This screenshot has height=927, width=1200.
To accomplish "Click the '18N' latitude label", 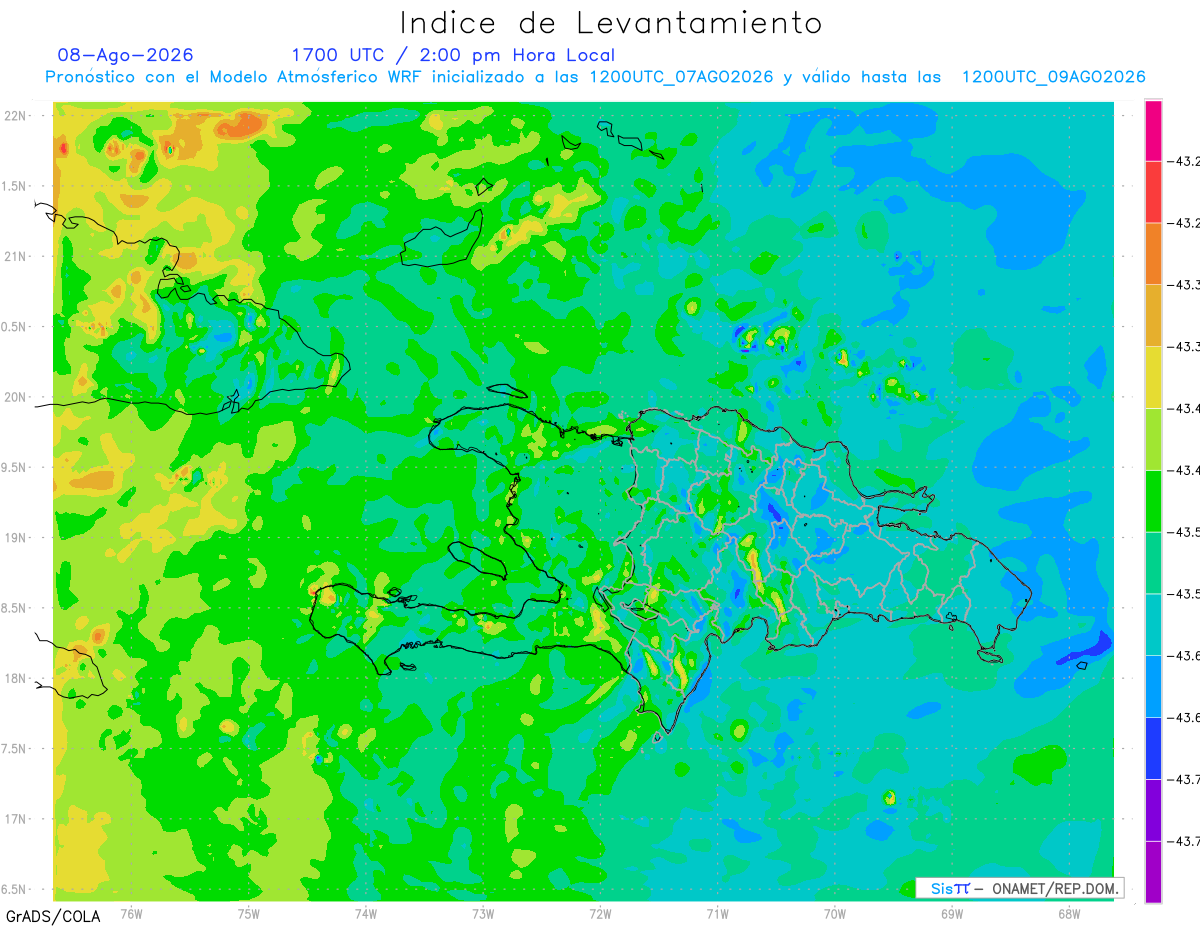I will pos(15,678).
